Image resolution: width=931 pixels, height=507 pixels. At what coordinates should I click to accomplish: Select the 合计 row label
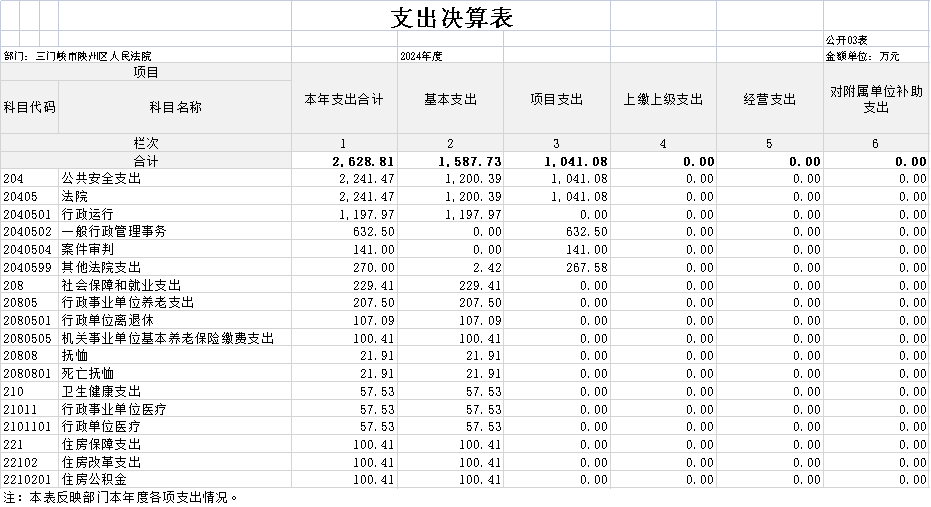click(145, 161)
